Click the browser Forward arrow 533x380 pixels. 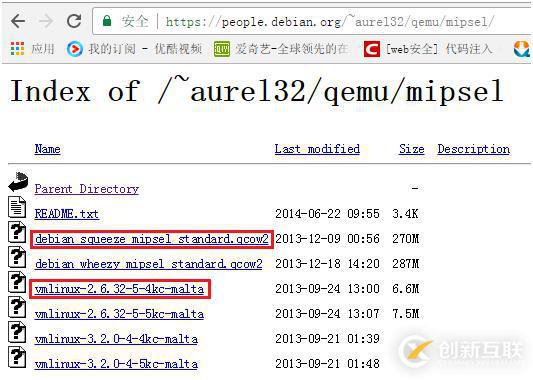46,21
